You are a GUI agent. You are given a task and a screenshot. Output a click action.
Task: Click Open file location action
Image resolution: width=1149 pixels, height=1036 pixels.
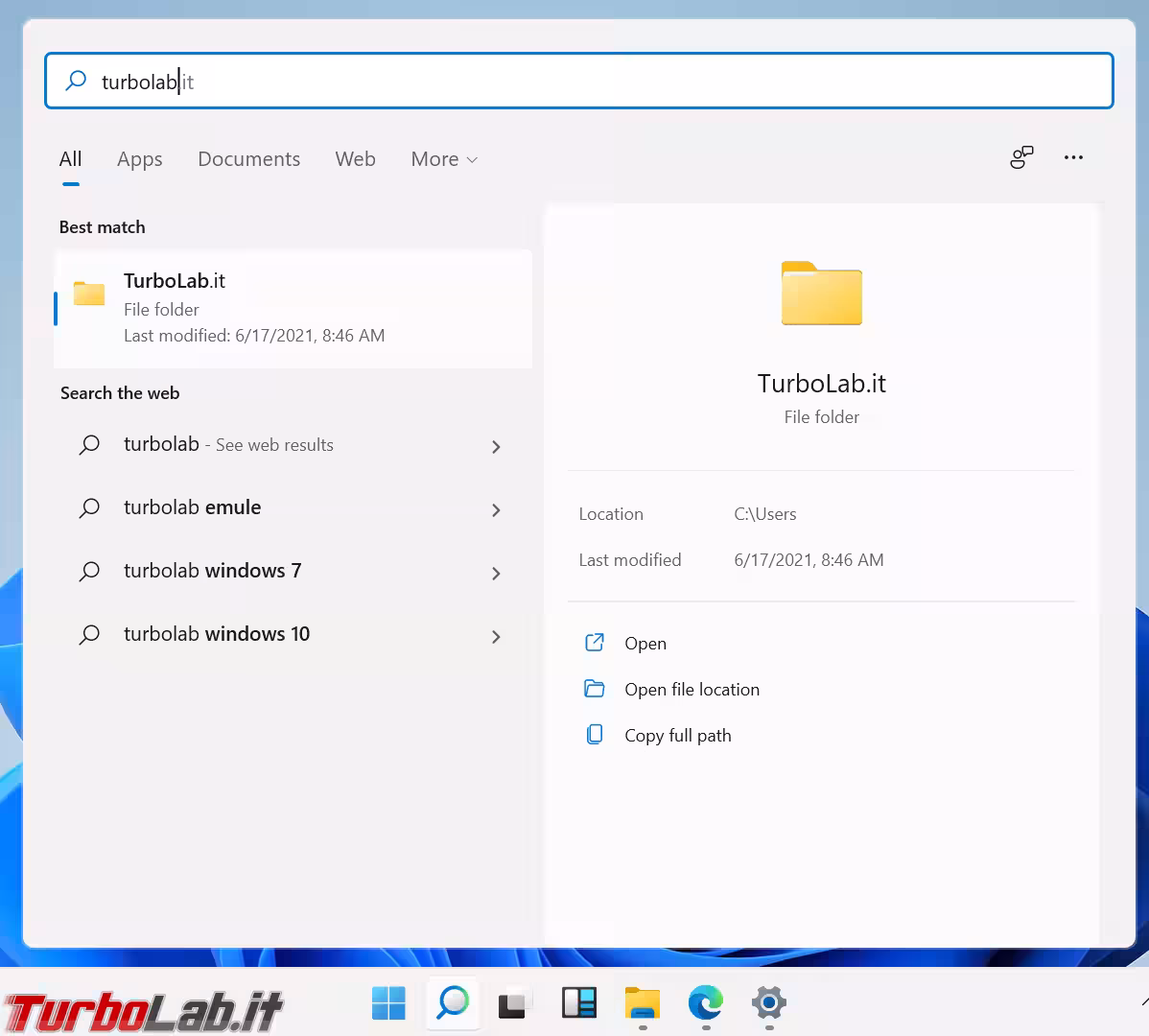tap(692, 690)
